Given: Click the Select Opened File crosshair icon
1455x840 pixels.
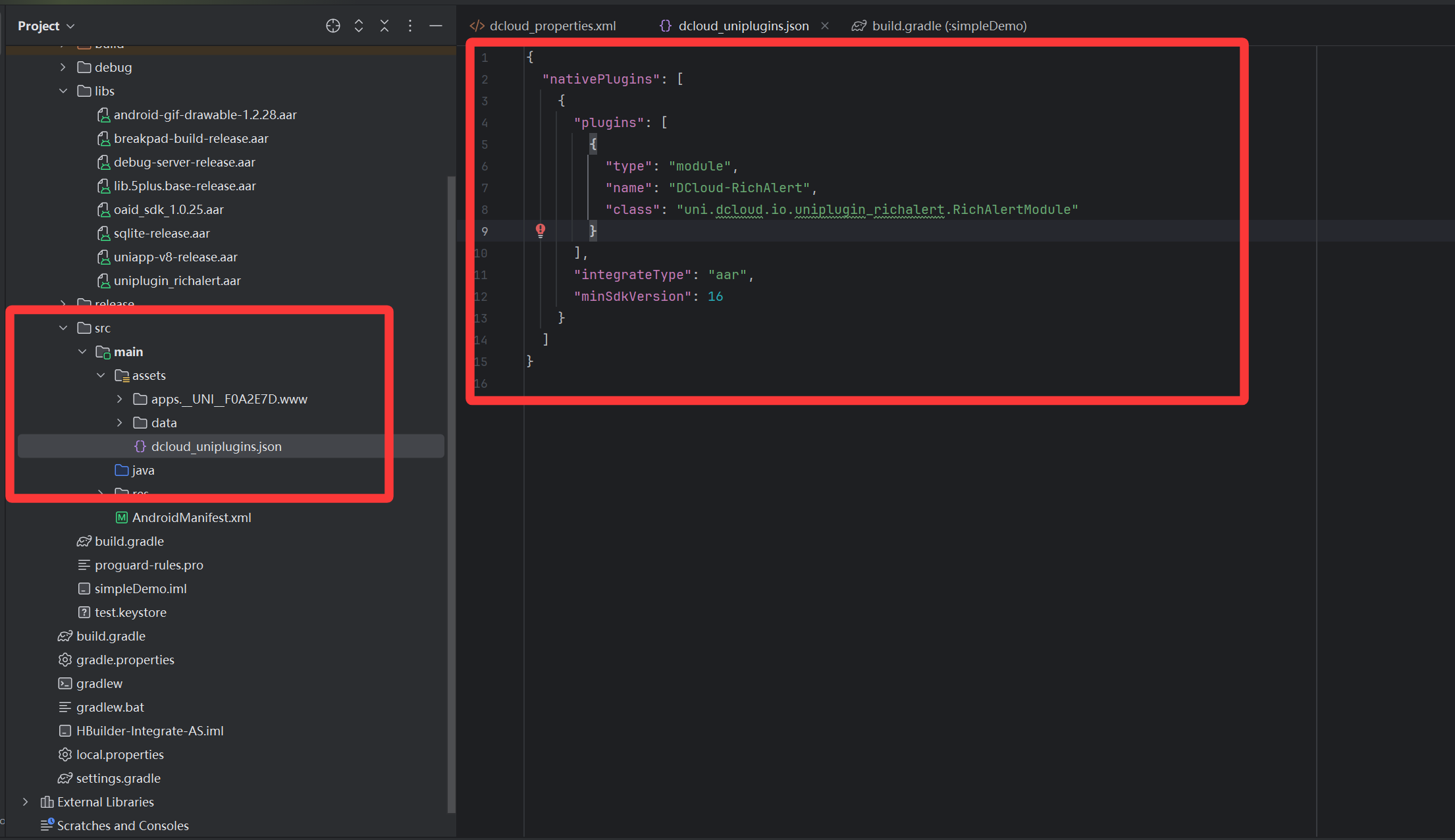Looking at the screenshot, I should [333, 26].
